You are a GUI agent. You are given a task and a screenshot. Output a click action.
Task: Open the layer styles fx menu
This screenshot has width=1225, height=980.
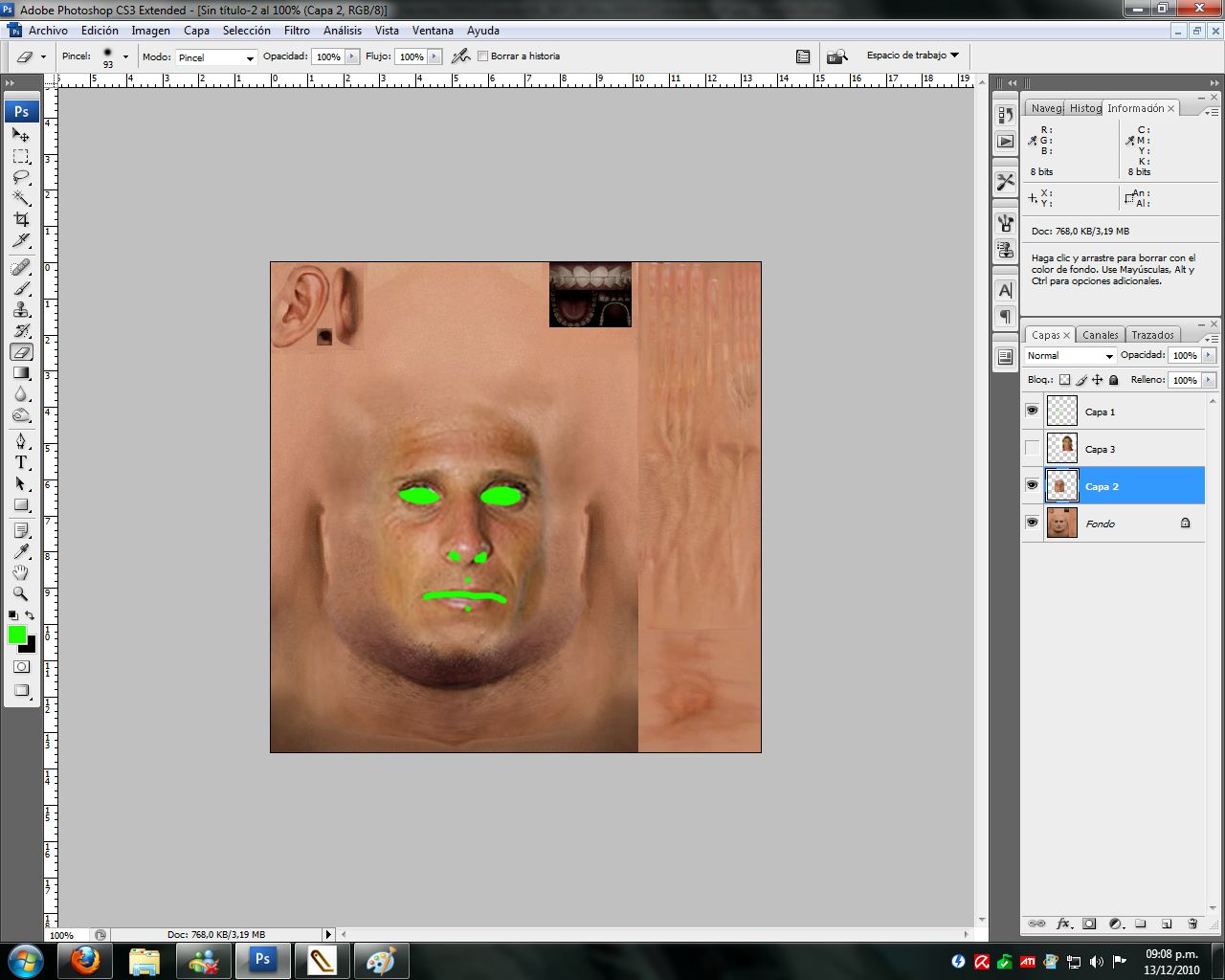(1063, 924)
